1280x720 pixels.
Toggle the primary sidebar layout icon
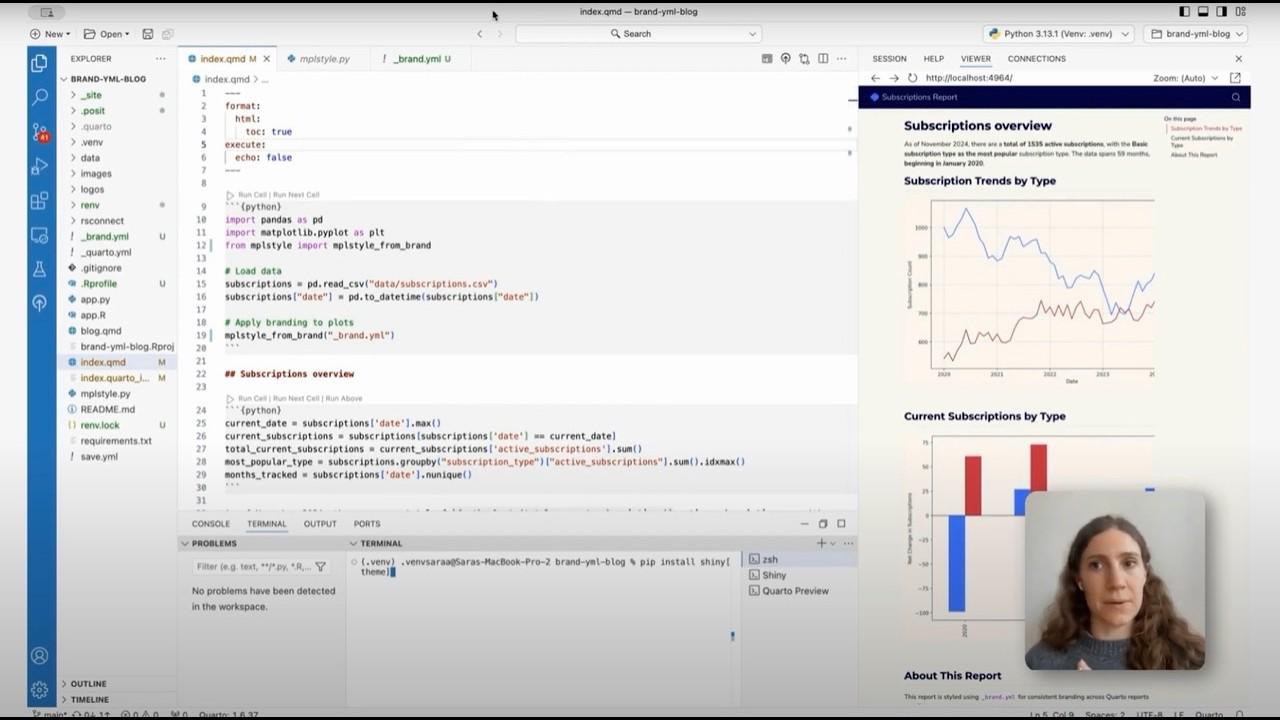[1186, 11]
